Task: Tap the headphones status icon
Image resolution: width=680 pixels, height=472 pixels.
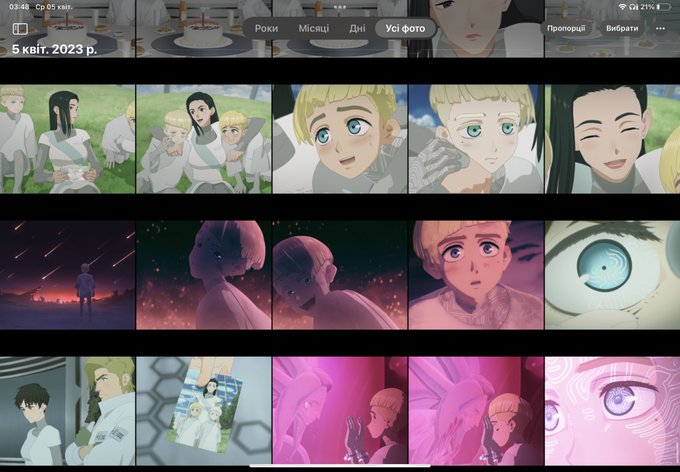Action: [x=633, y=7]
